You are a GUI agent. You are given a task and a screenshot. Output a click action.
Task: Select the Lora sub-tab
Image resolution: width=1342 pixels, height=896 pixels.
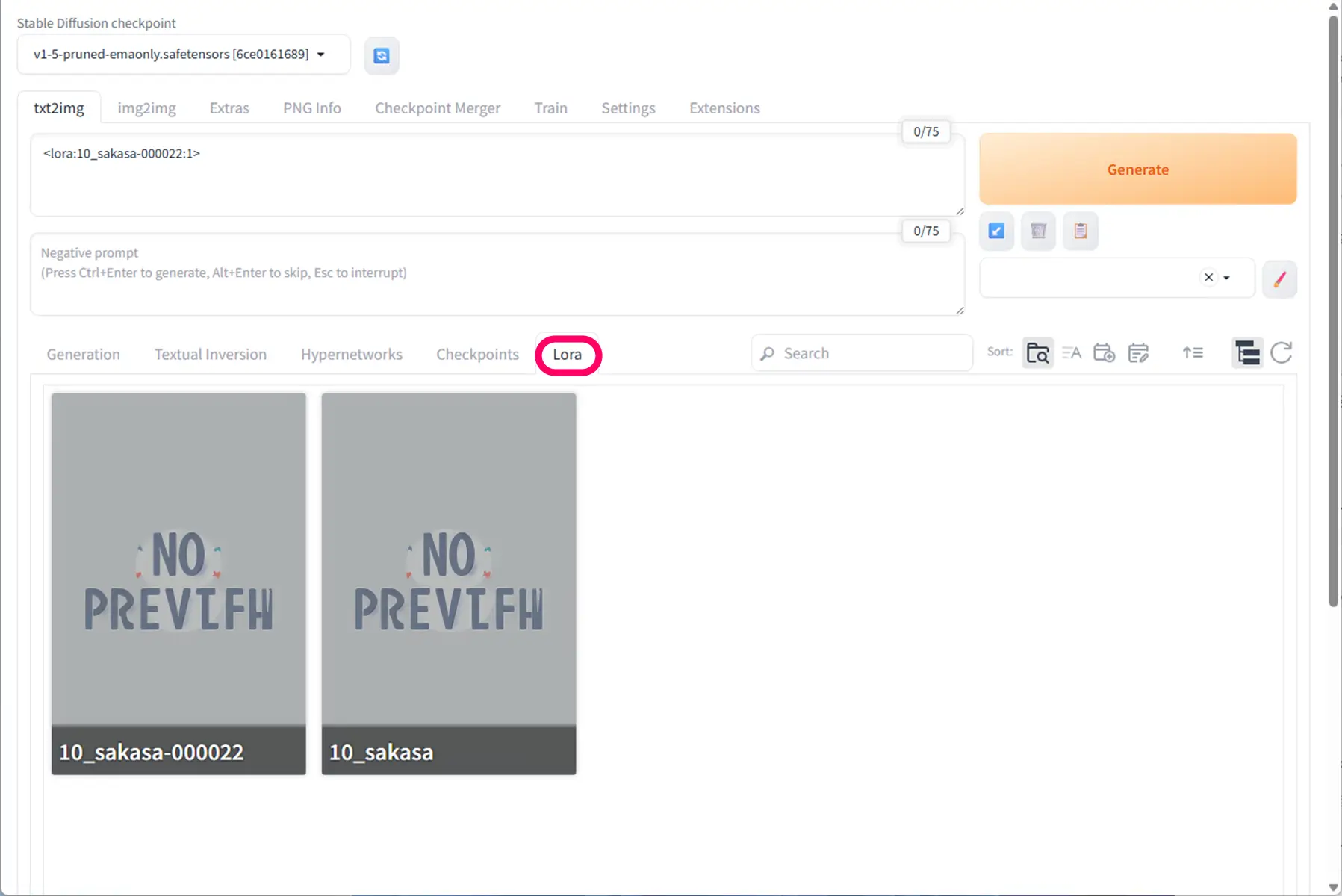(568, 355)
